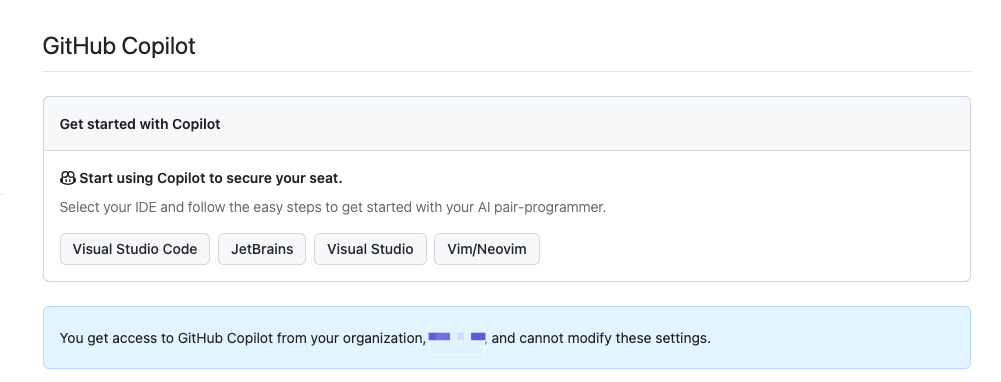Click the Copilot icon beside seat message

(68, 178)
